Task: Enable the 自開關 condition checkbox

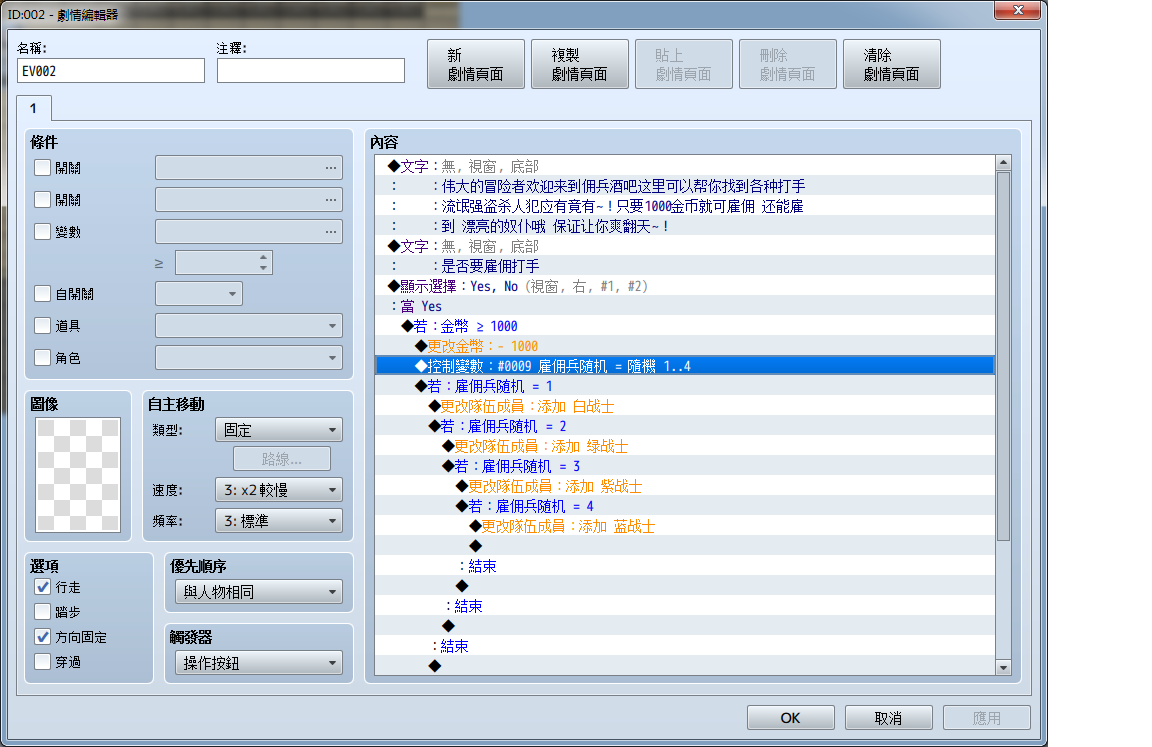Action: click(x=43, y=294)
